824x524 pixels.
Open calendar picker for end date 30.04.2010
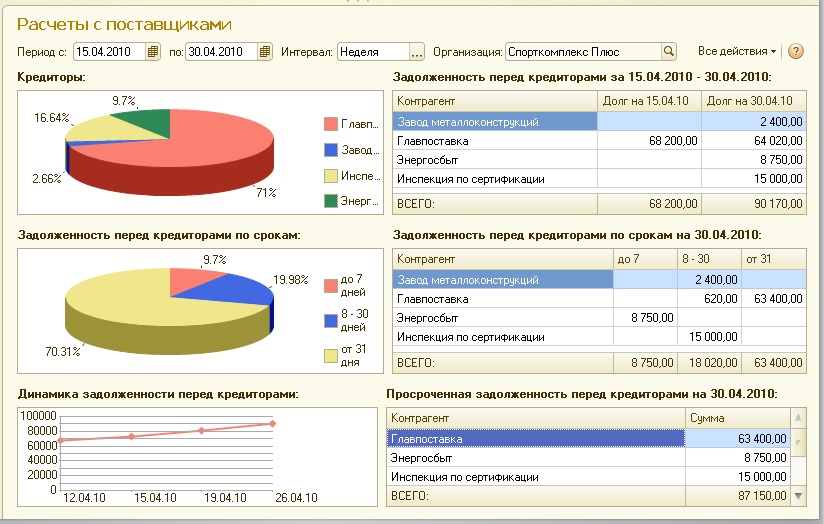pyautogui.click(x=265, y=52)
